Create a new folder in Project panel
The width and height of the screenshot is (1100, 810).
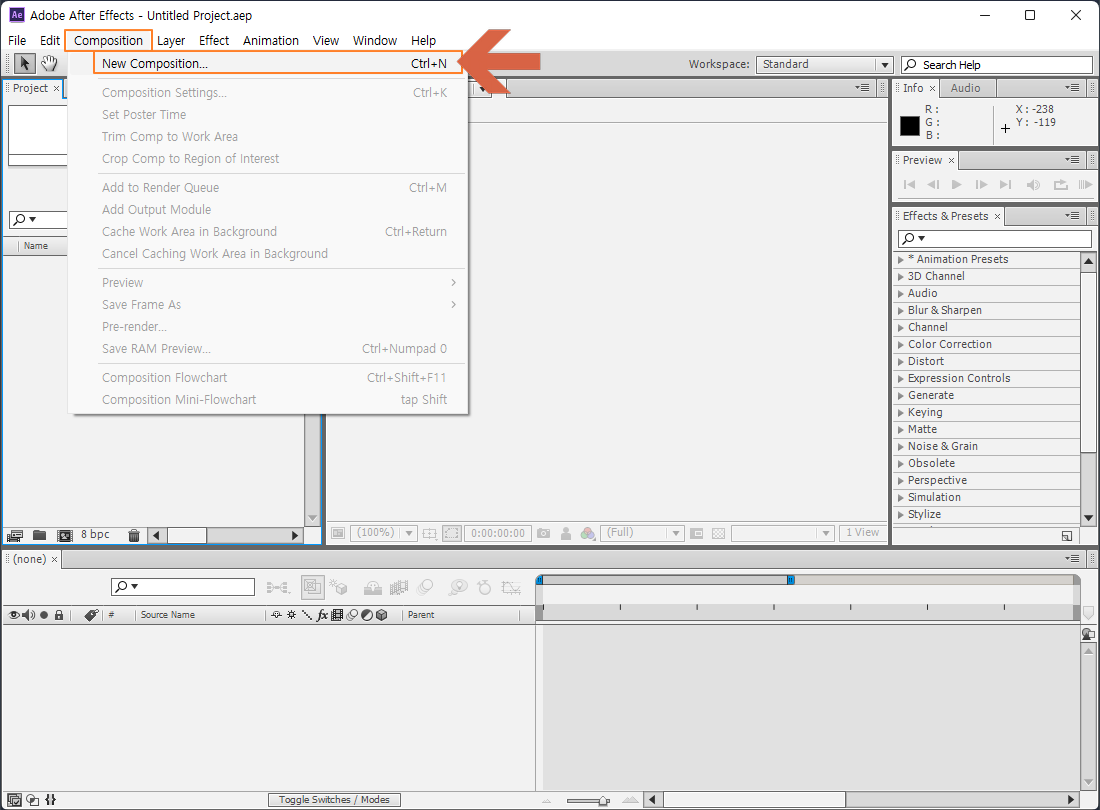pos(40,535)
